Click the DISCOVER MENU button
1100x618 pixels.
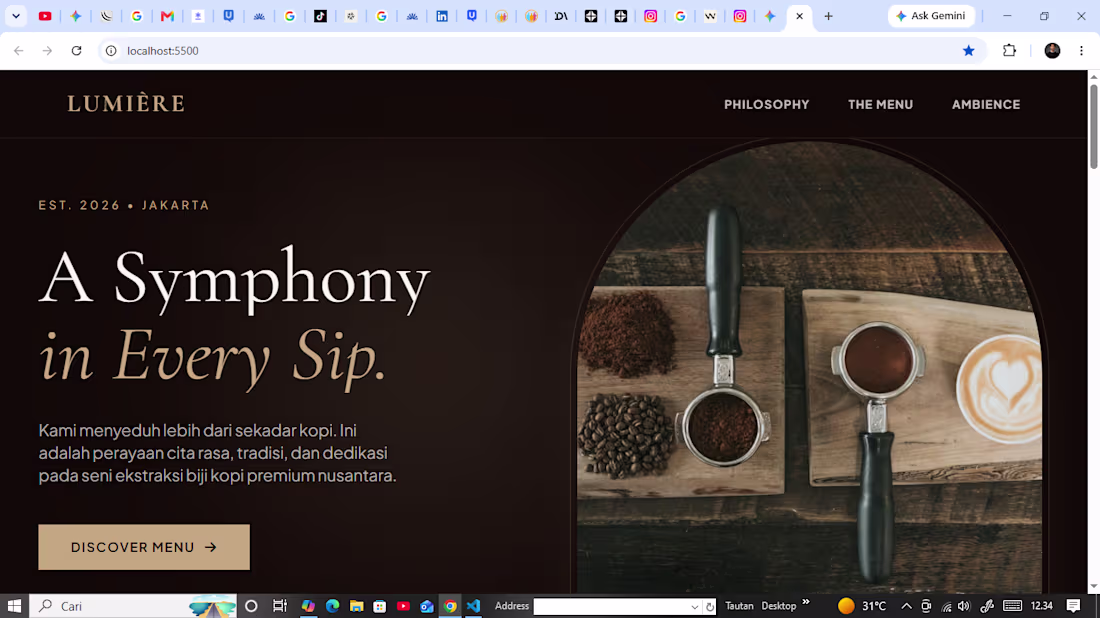[x=144, y=547]
